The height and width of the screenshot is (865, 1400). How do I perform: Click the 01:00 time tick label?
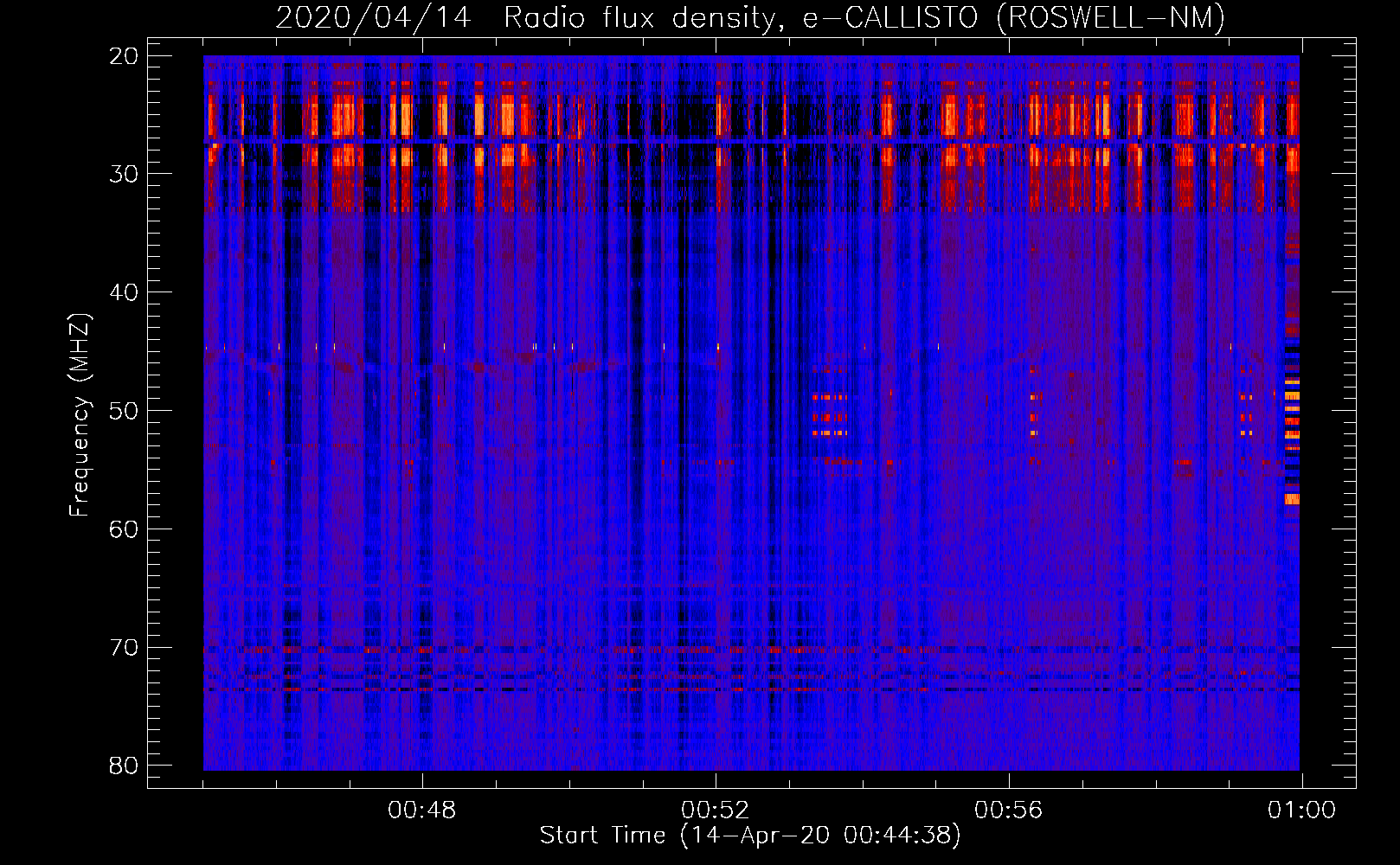(x=1300, y=811)
